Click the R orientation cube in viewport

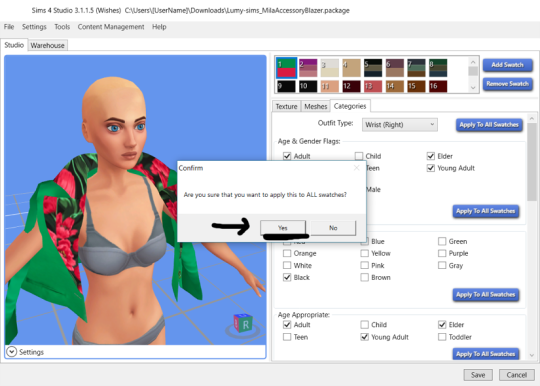tap(243, 324)
